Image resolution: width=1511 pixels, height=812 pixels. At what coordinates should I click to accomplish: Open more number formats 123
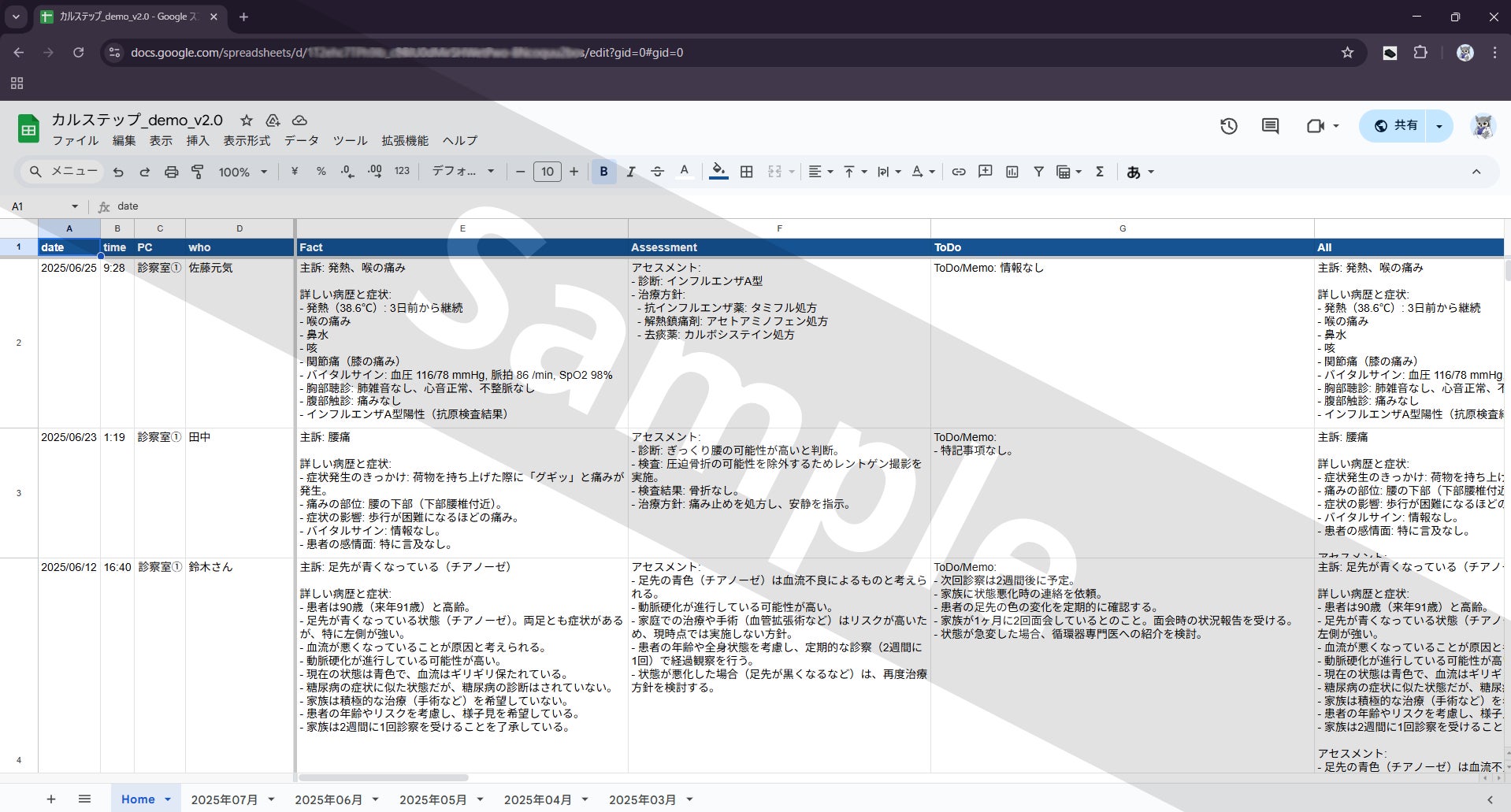[402, 172]
